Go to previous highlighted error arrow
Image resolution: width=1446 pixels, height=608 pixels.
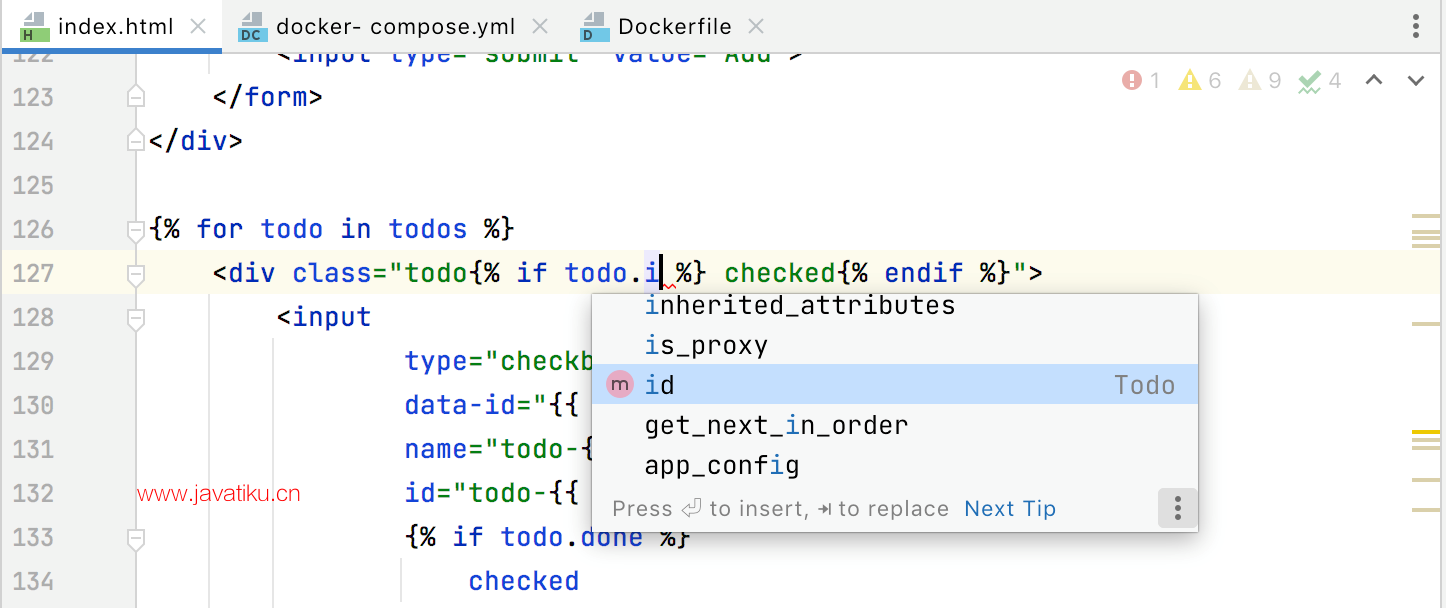1374,81
